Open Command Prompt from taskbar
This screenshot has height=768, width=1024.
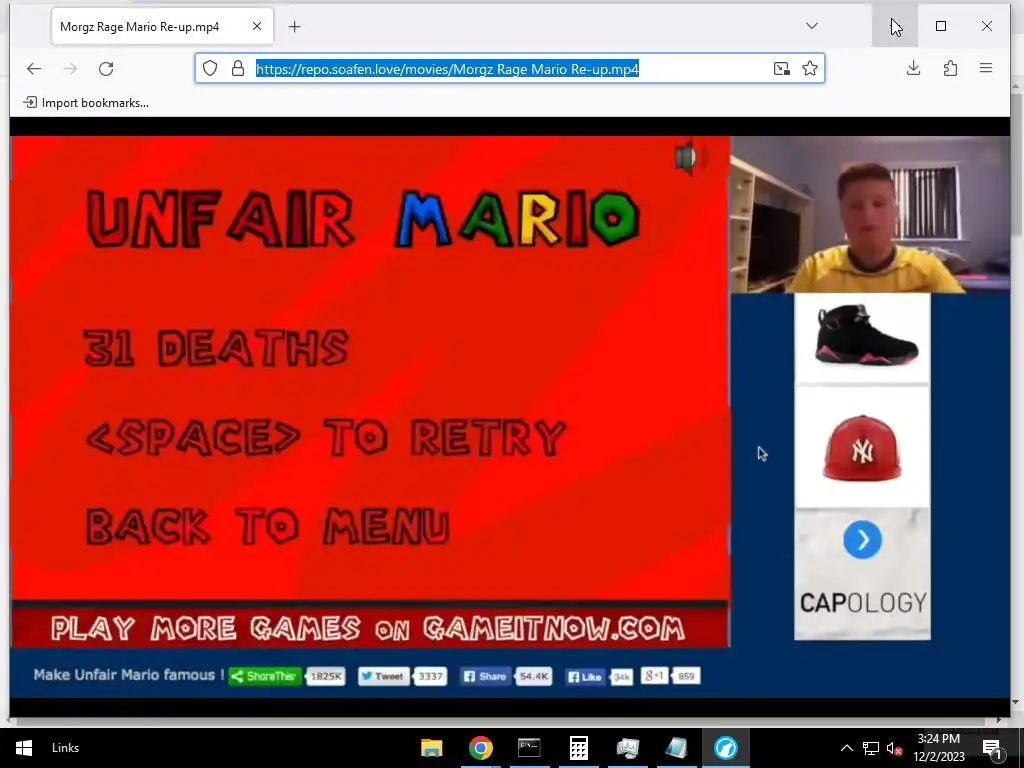[530, 748]
